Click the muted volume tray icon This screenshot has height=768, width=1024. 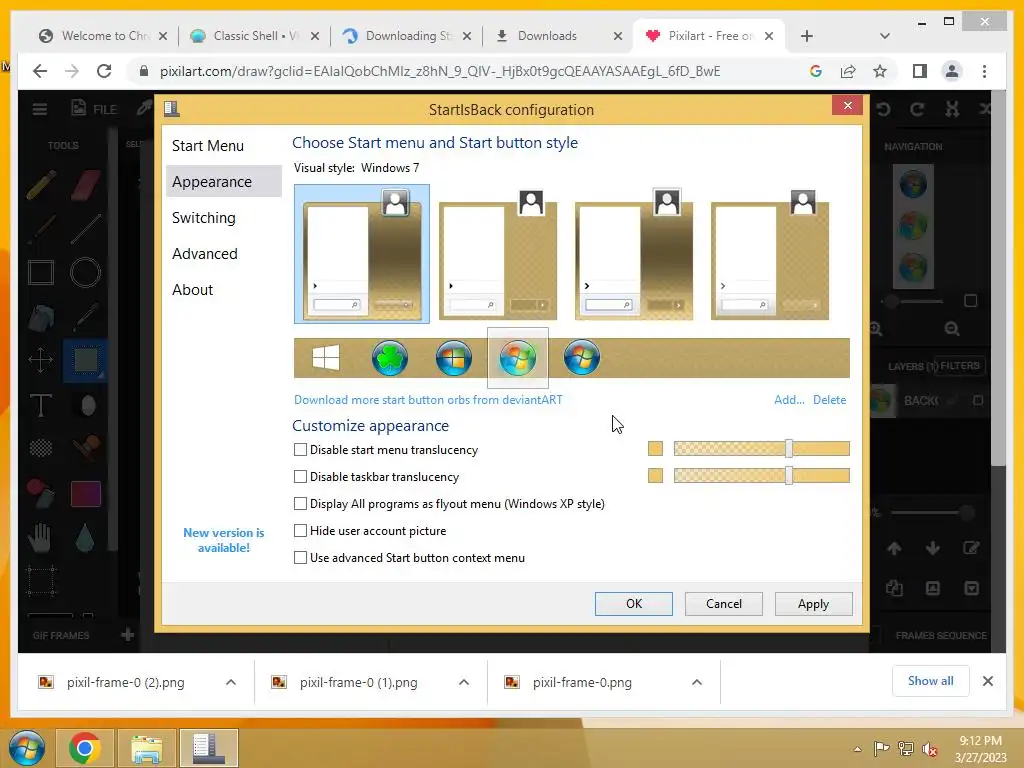coord(929,749)
